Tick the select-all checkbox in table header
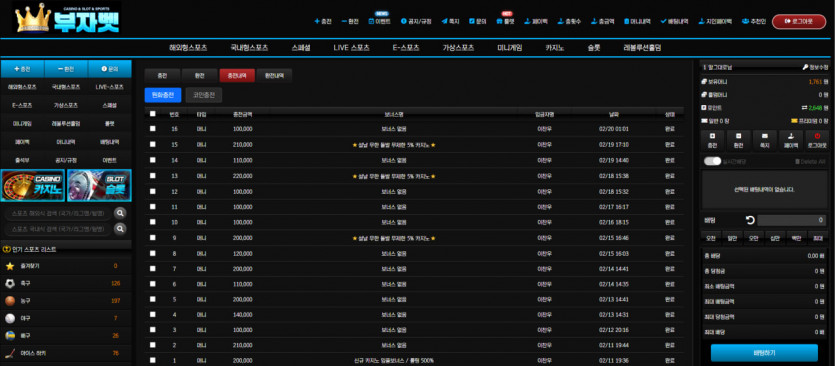The width and height of the screenshot is (835, 366). click(153, 113)
